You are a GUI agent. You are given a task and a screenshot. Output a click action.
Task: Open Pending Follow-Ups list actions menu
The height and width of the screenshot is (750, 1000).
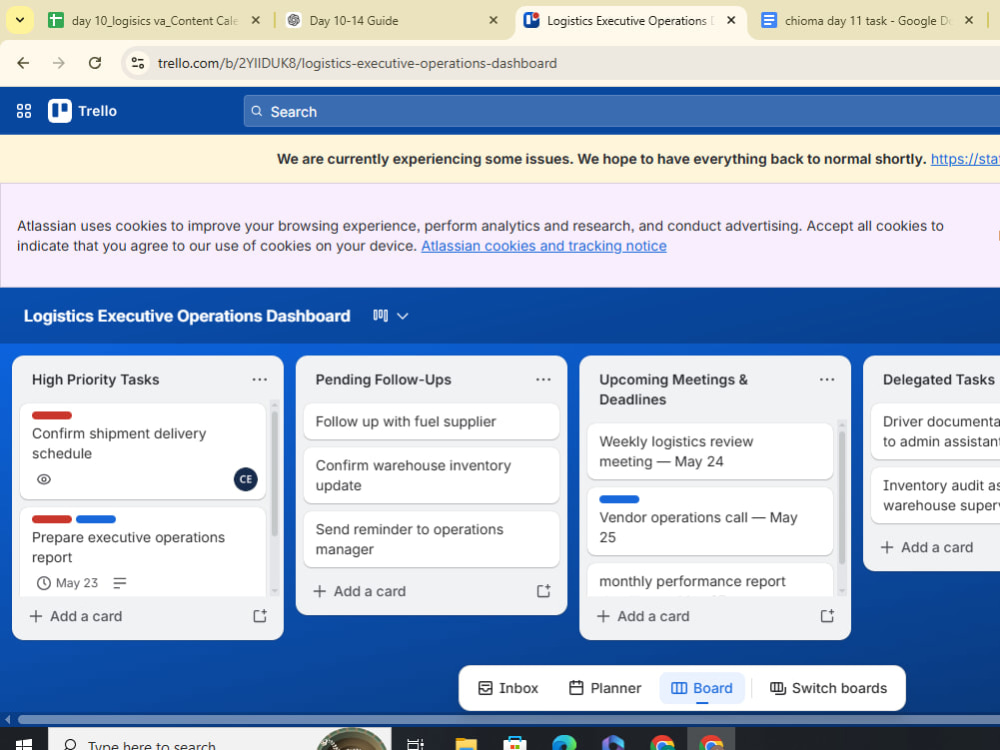[543, 379]
